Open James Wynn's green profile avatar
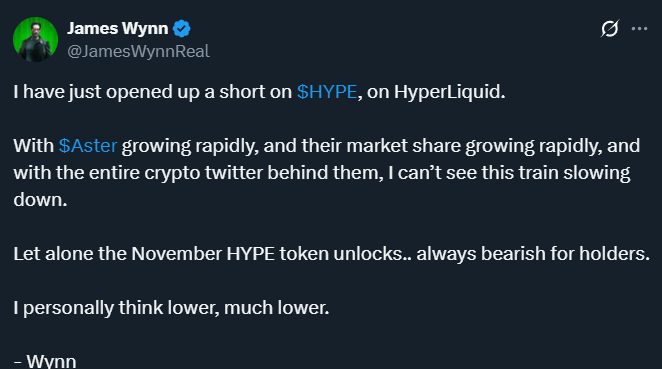 tap(35, 39)
